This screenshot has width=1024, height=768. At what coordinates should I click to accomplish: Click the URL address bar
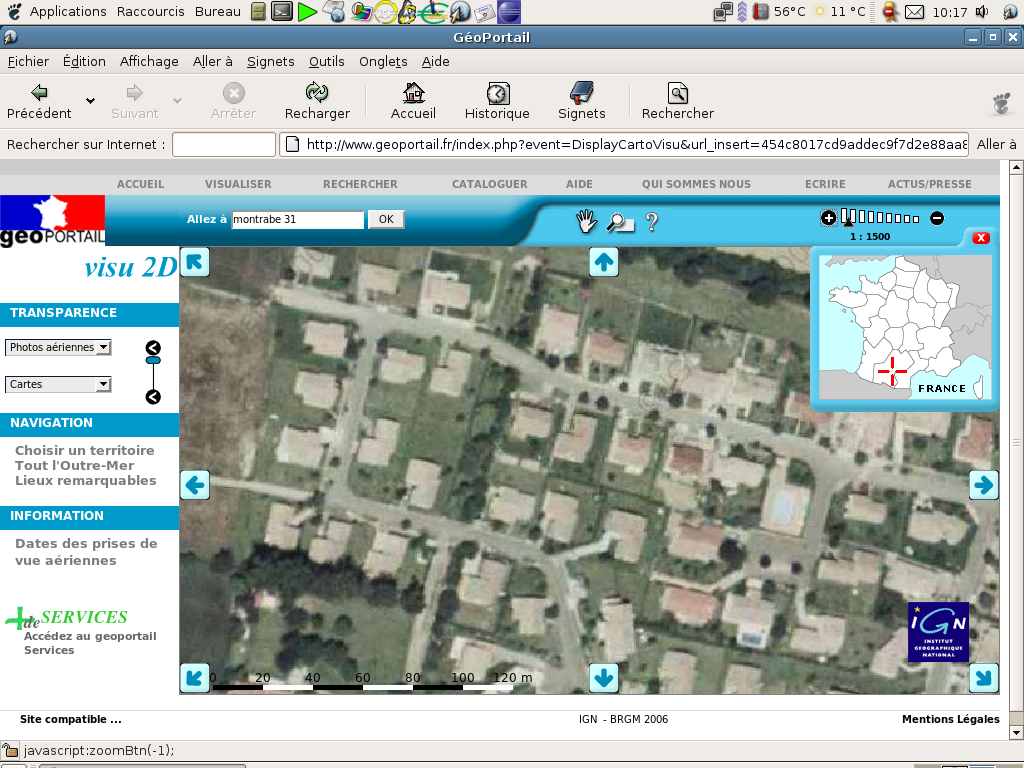coord(624,144)
